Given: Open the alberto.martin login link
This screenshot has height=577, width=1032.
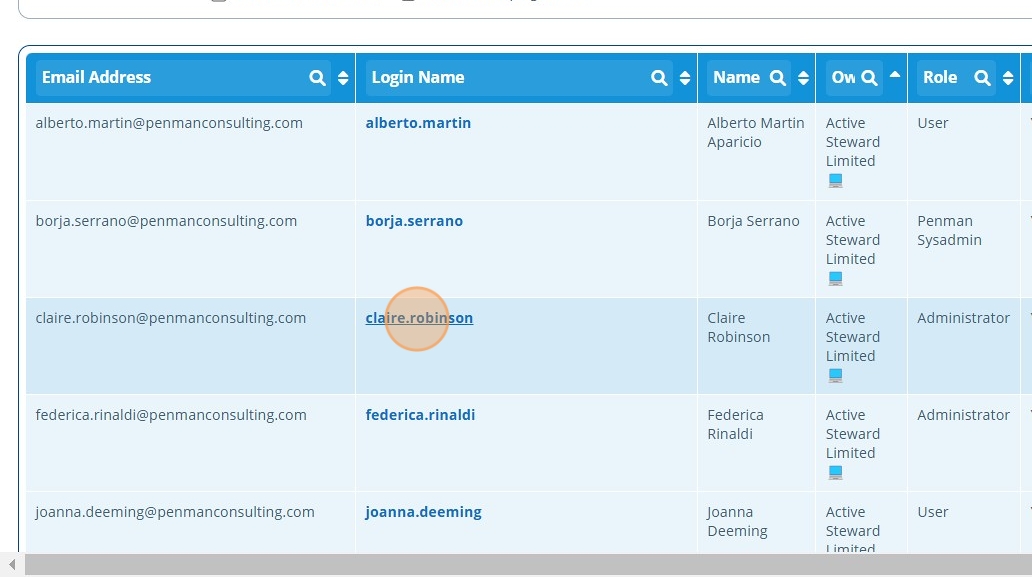Looking at the screenshot, I should coord(418,123).
